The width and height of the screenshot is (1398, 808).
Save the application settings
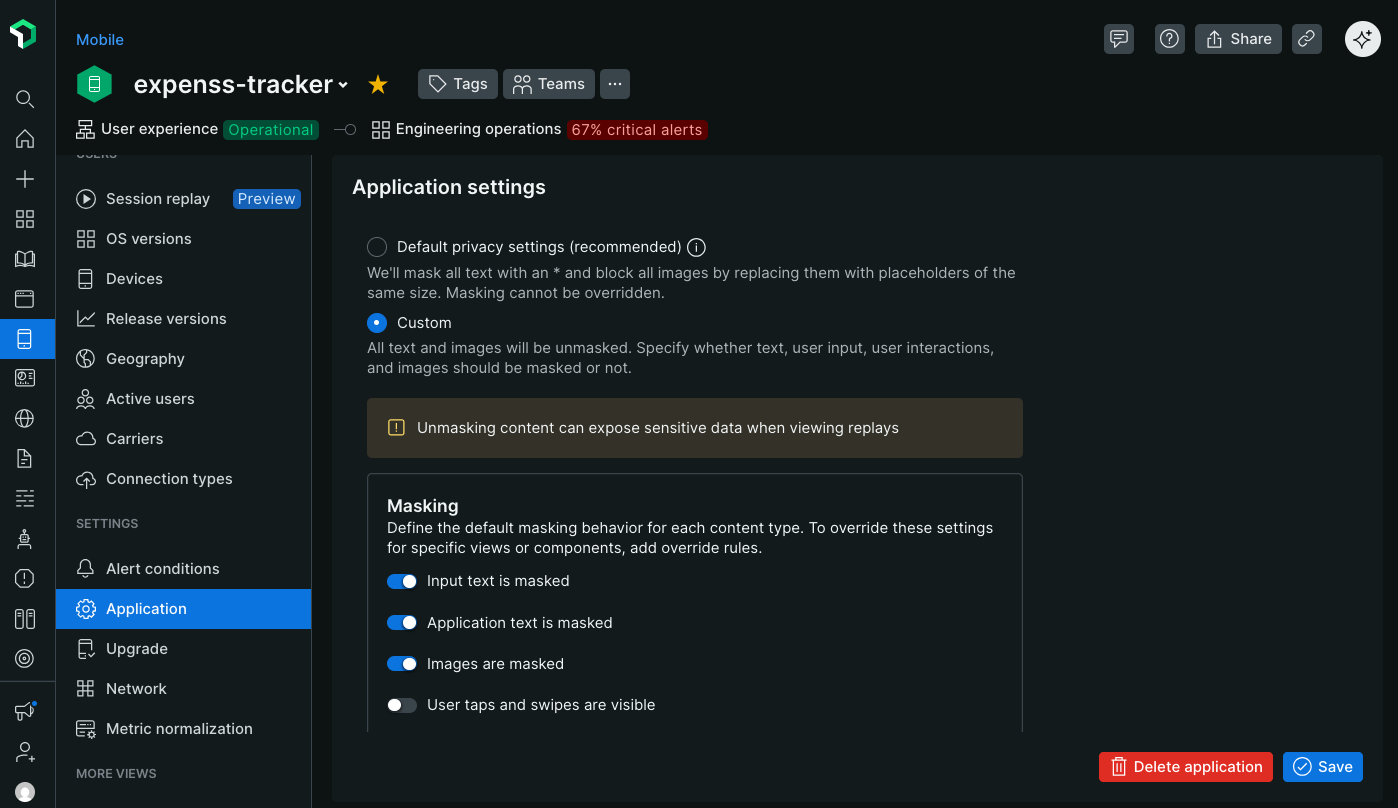[x=1322, y=766]
